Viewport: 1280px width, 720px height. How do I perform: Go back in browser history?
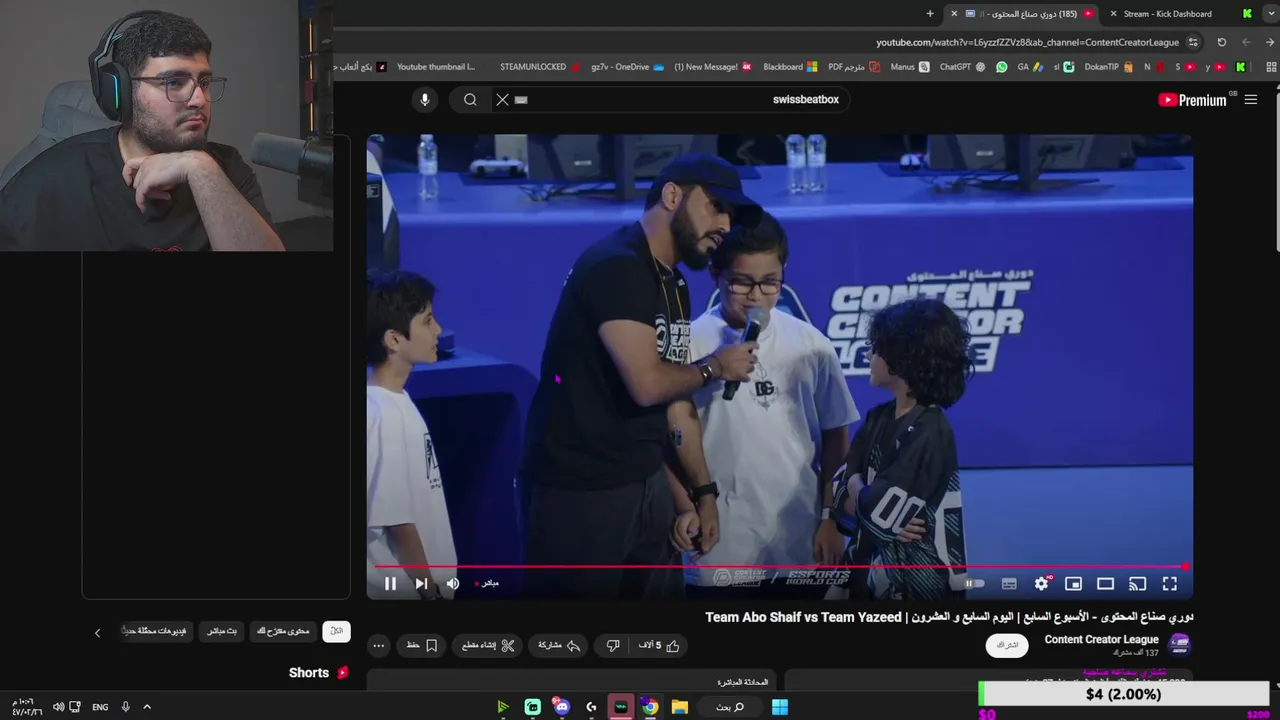click(1270, 42)
